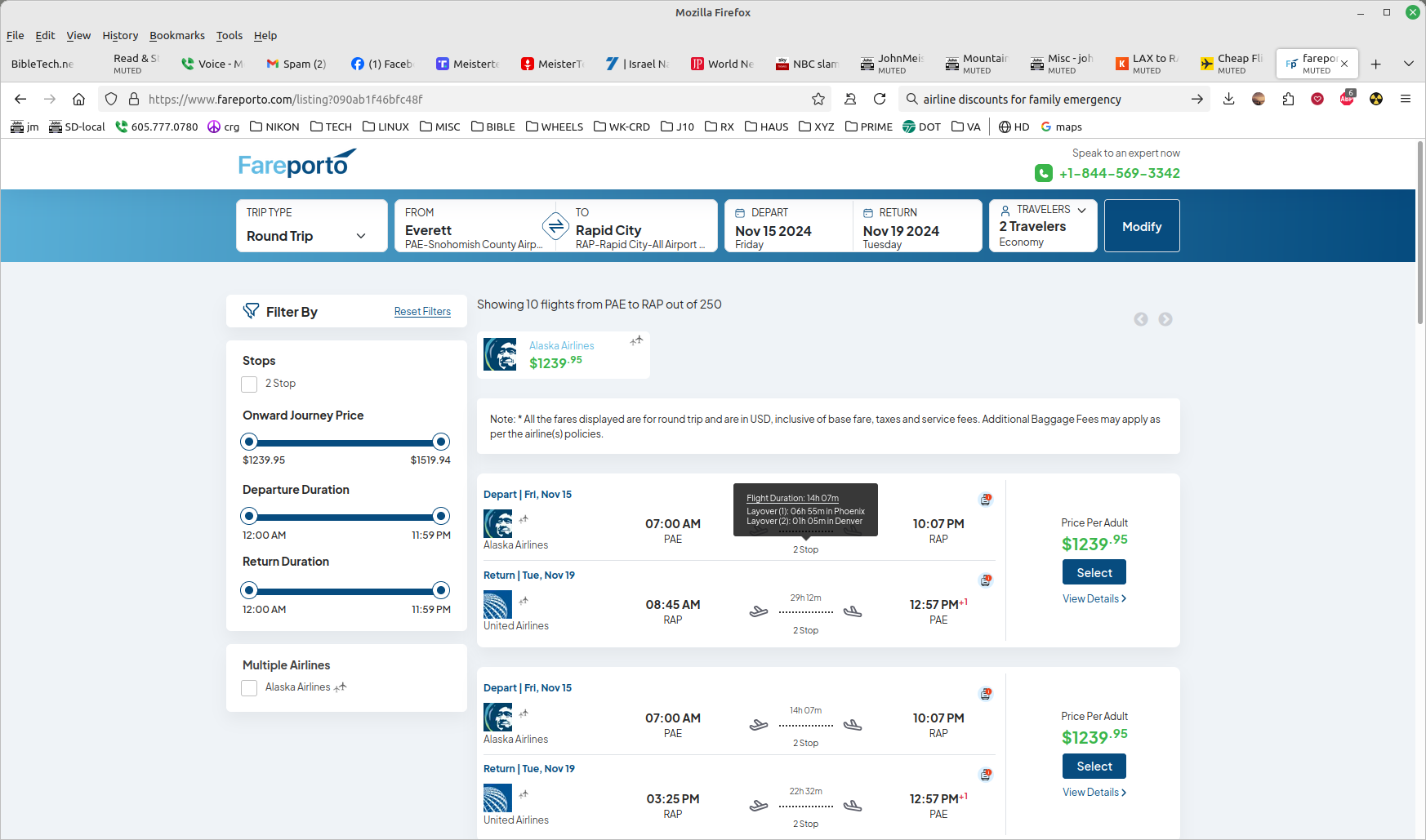Open the list all tabs dropdown
The image size is (1426, 840).
(x=1408, y=64)
